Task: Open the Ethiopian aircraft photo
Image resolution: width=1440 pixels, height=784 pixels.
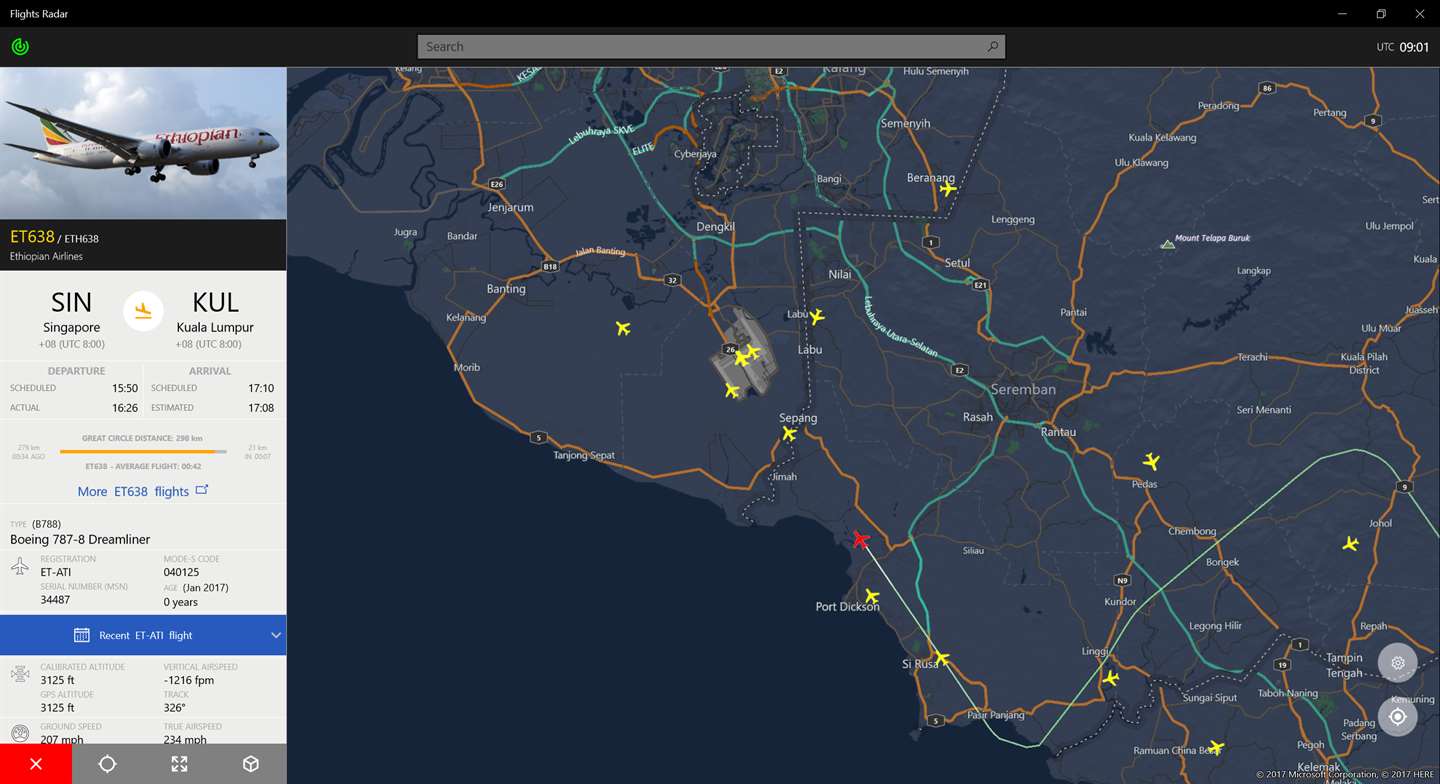Action: pyautogui.click(x=143, y=143)
